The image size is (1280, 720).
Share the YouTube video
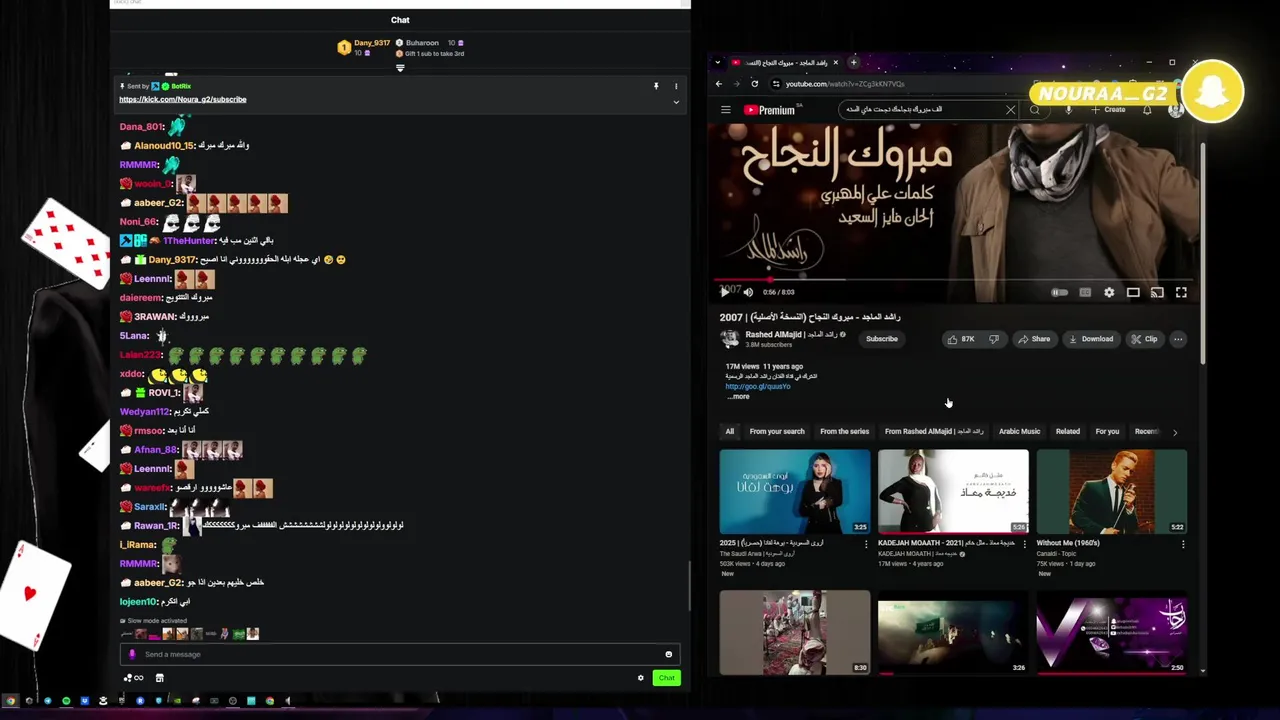point(1034,339)
